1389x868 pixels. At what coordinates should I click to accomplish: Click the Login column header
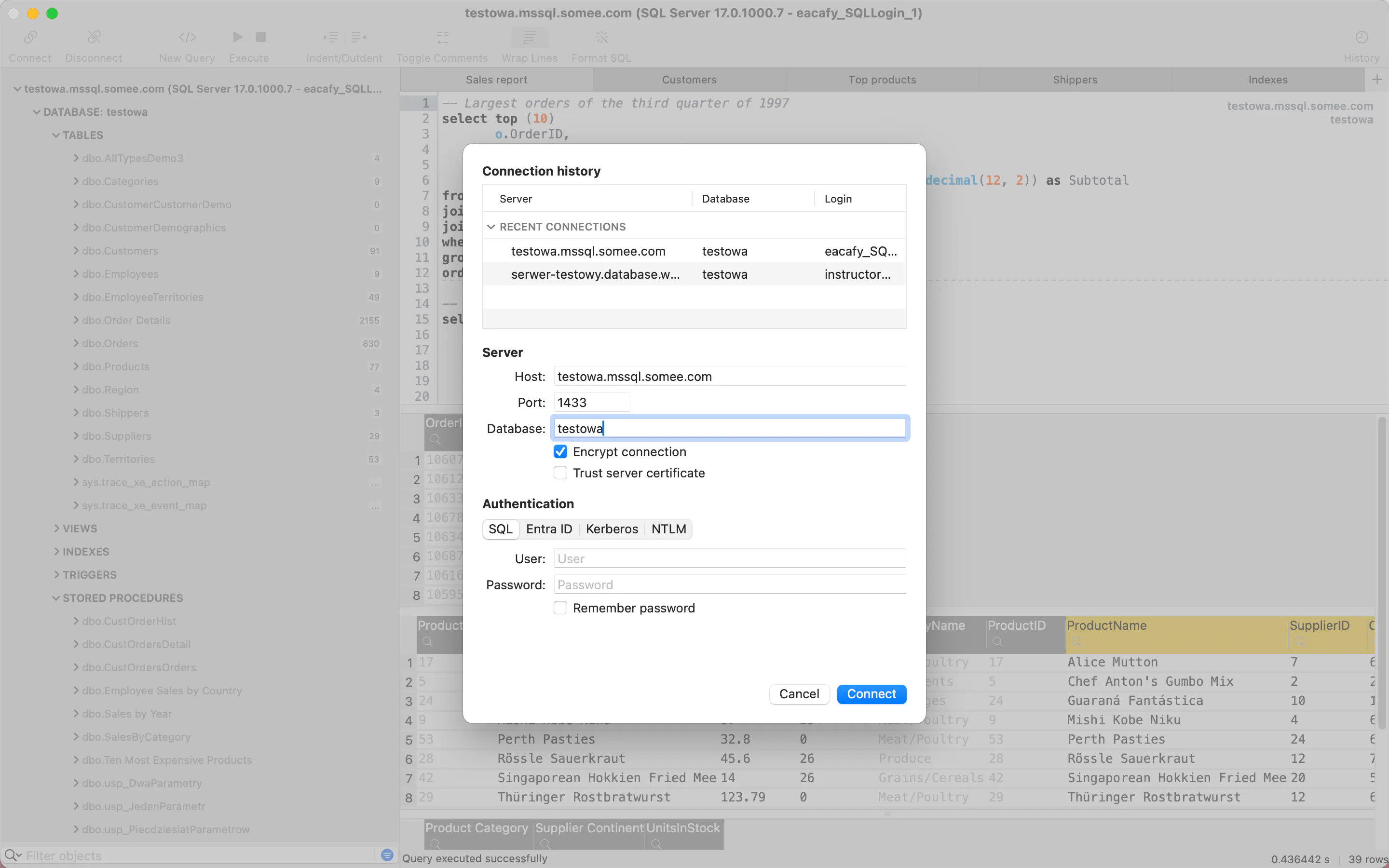tap(860, 199)
